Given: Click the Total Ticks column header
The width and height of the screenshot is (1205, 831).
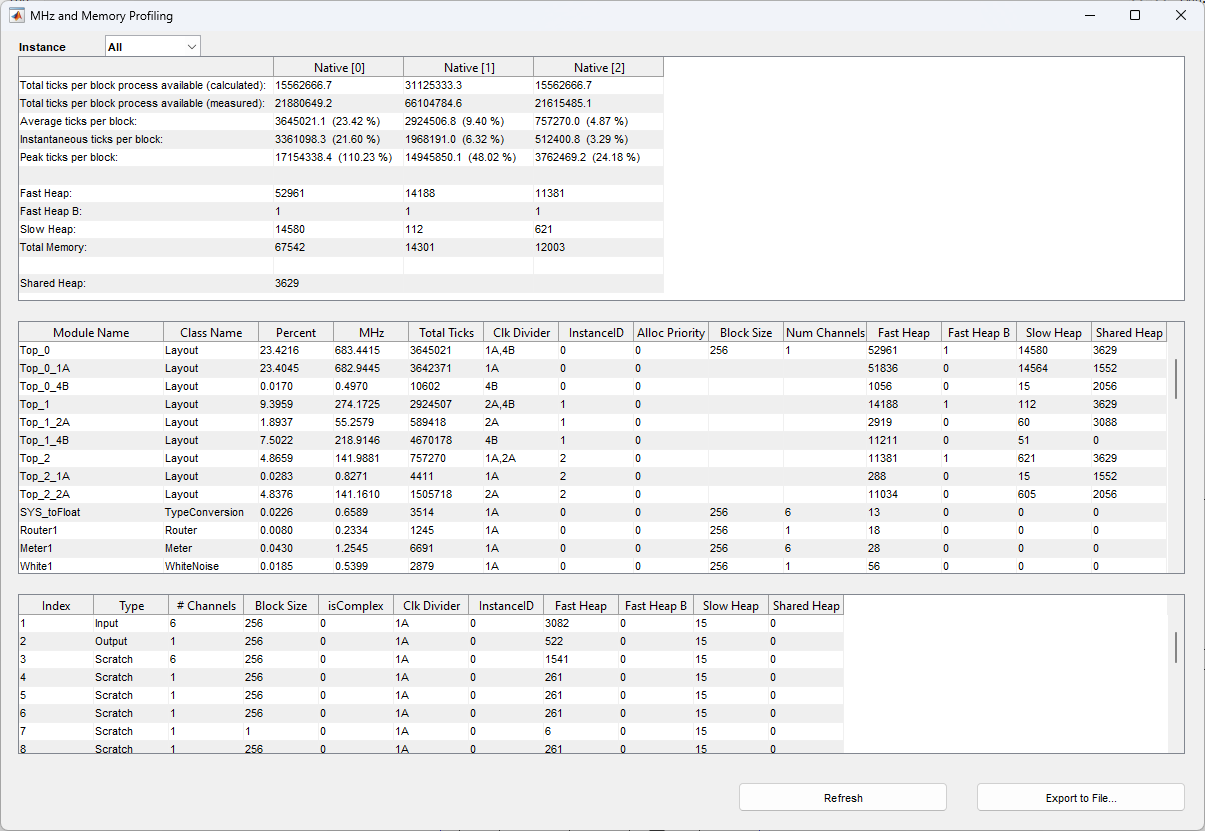Looking at the screenshot, I should point(446,333).
